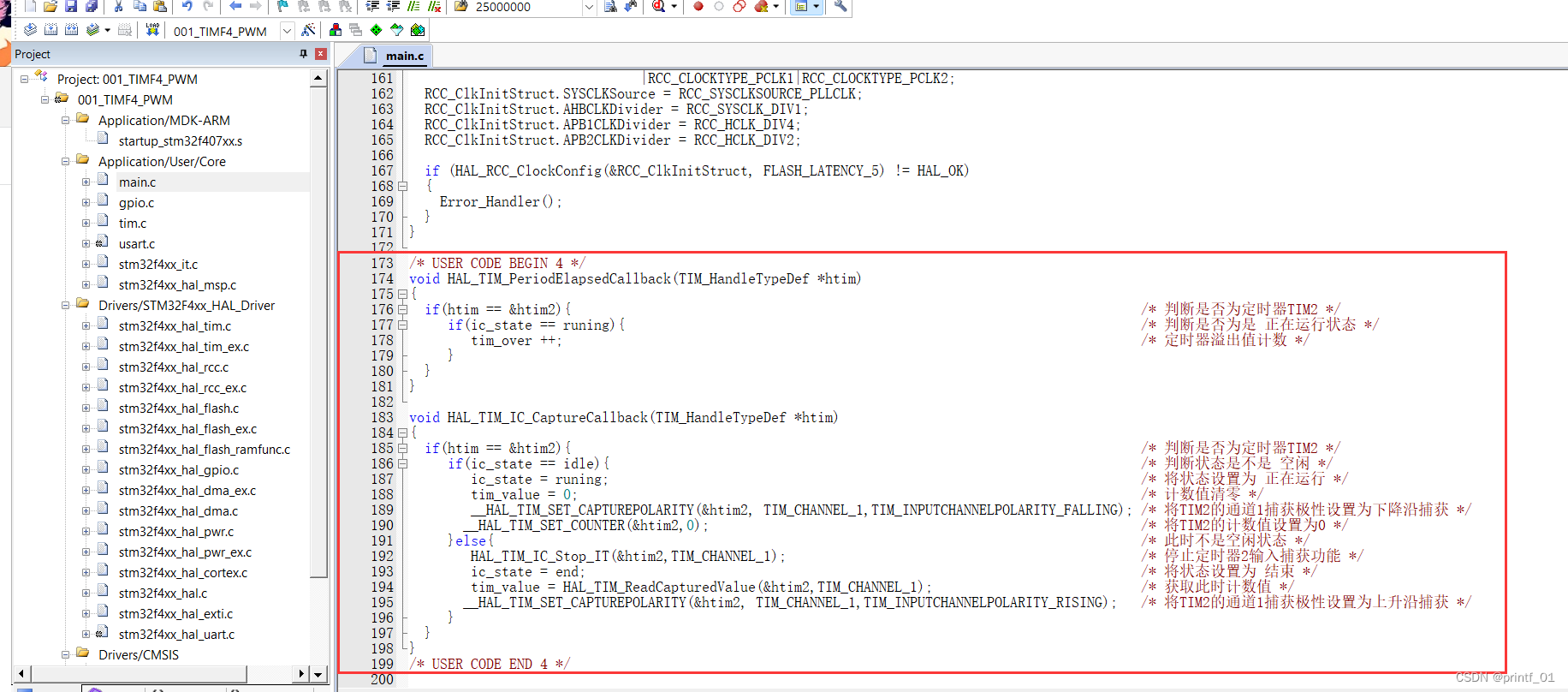
Task: Collapse the 001_TIMF4_PWM target node
Action: coord(45,99)
